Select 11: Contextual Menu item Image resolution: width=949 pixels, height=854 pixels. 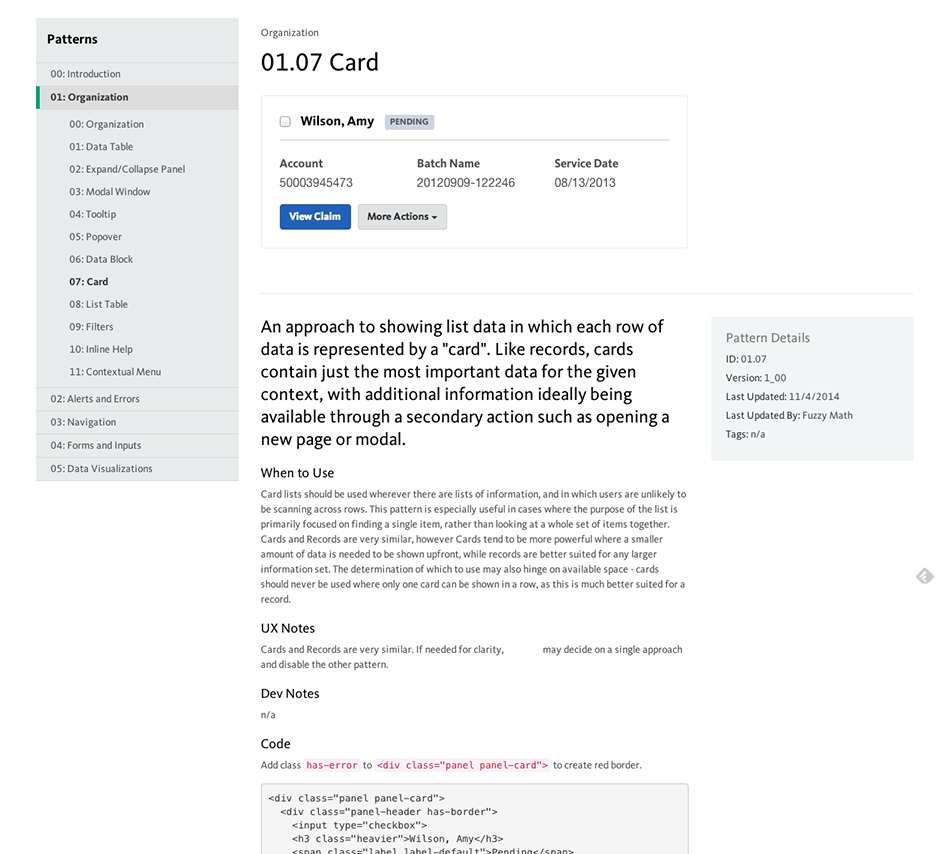pyautogui.click(x=115, y=372)
